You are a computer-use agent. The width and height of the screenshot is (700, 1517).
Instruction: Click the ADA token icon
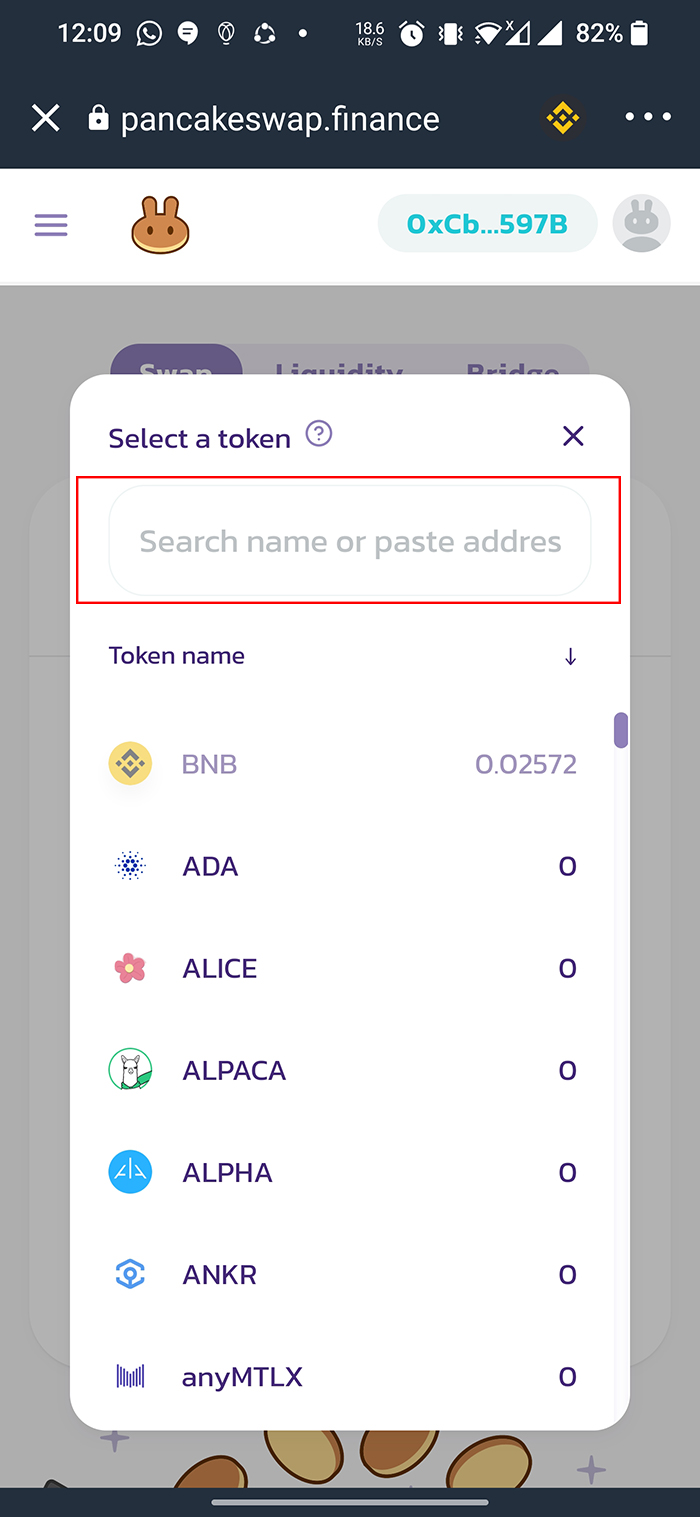click(x=130, y=866)
